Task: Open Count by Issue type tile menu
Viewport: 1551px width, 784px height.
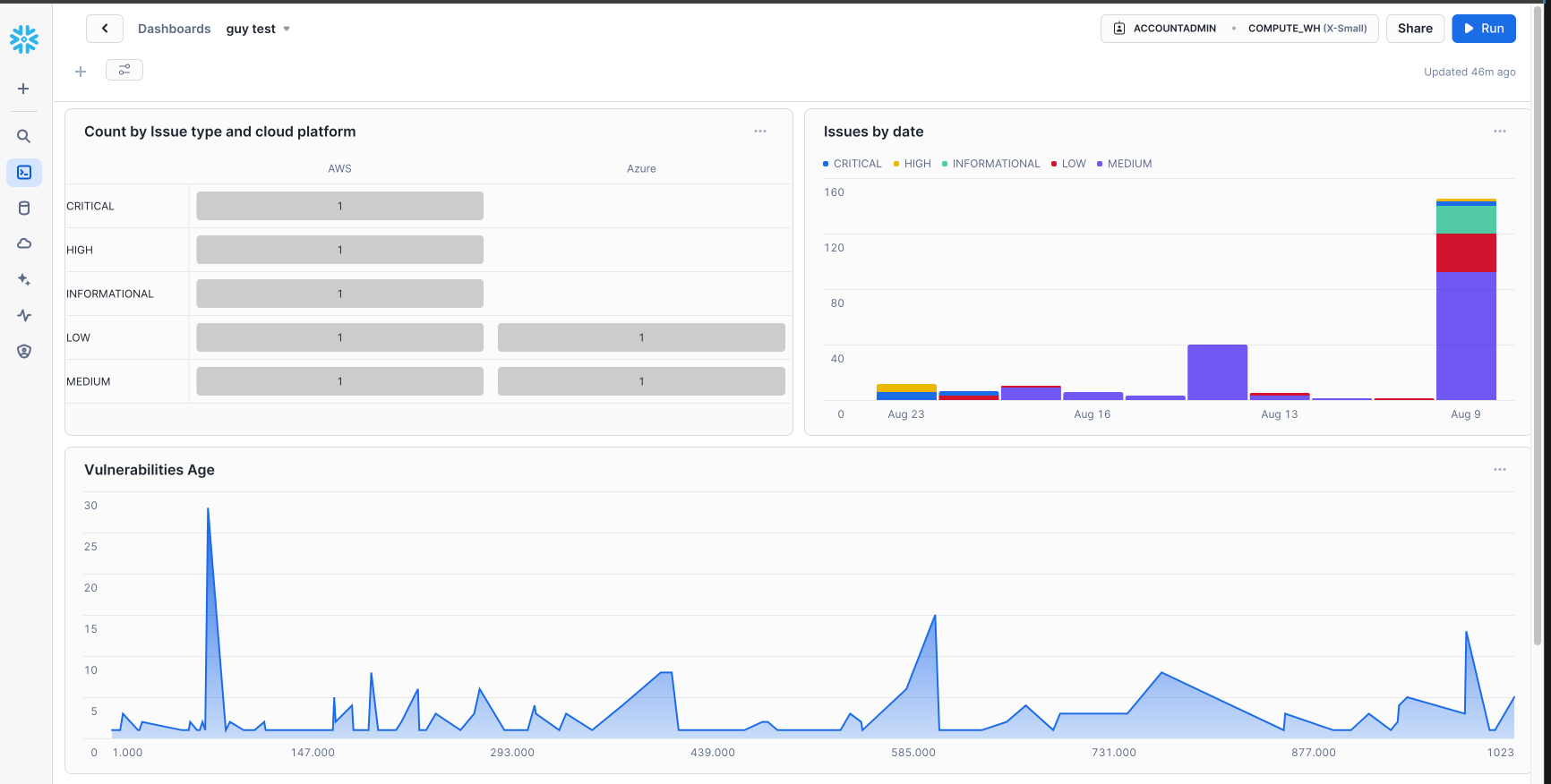Action: point(759,132)
